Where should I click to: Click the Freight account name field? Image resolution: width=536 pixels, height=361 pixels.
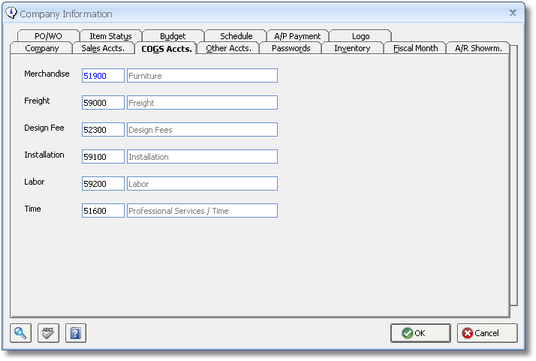tap(202, 103)
